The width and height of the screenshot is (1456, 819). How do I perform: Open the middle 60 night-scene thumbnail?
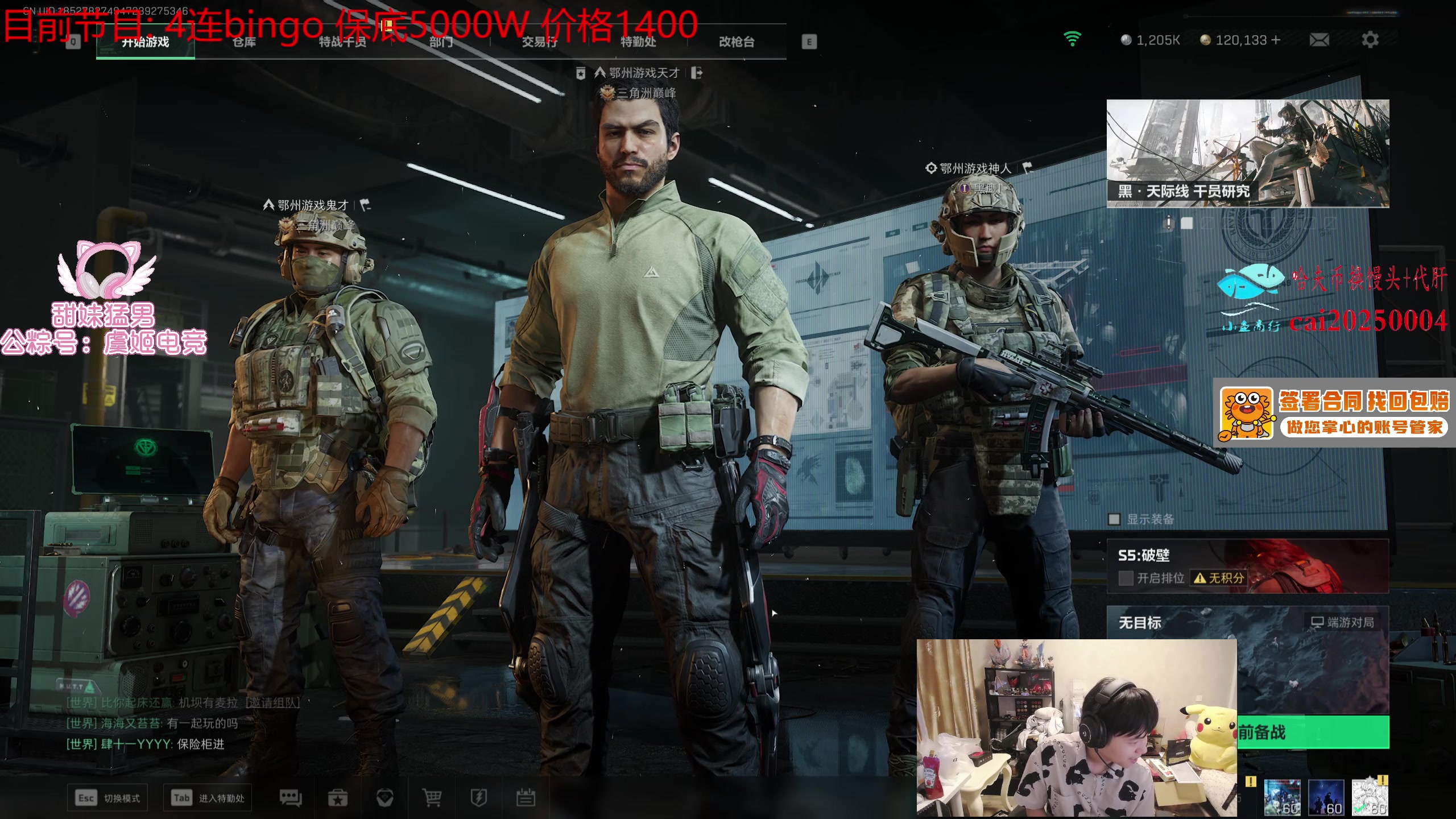pyautogui.click(x=1326, y=797)
